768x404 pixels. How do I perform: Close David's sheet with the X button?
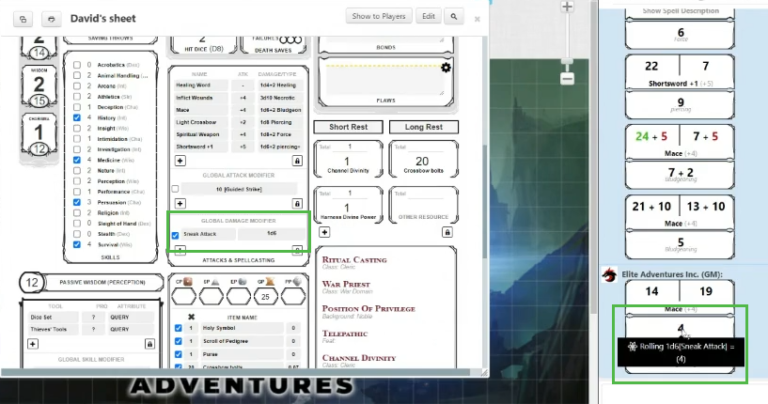tap(477, 20)
